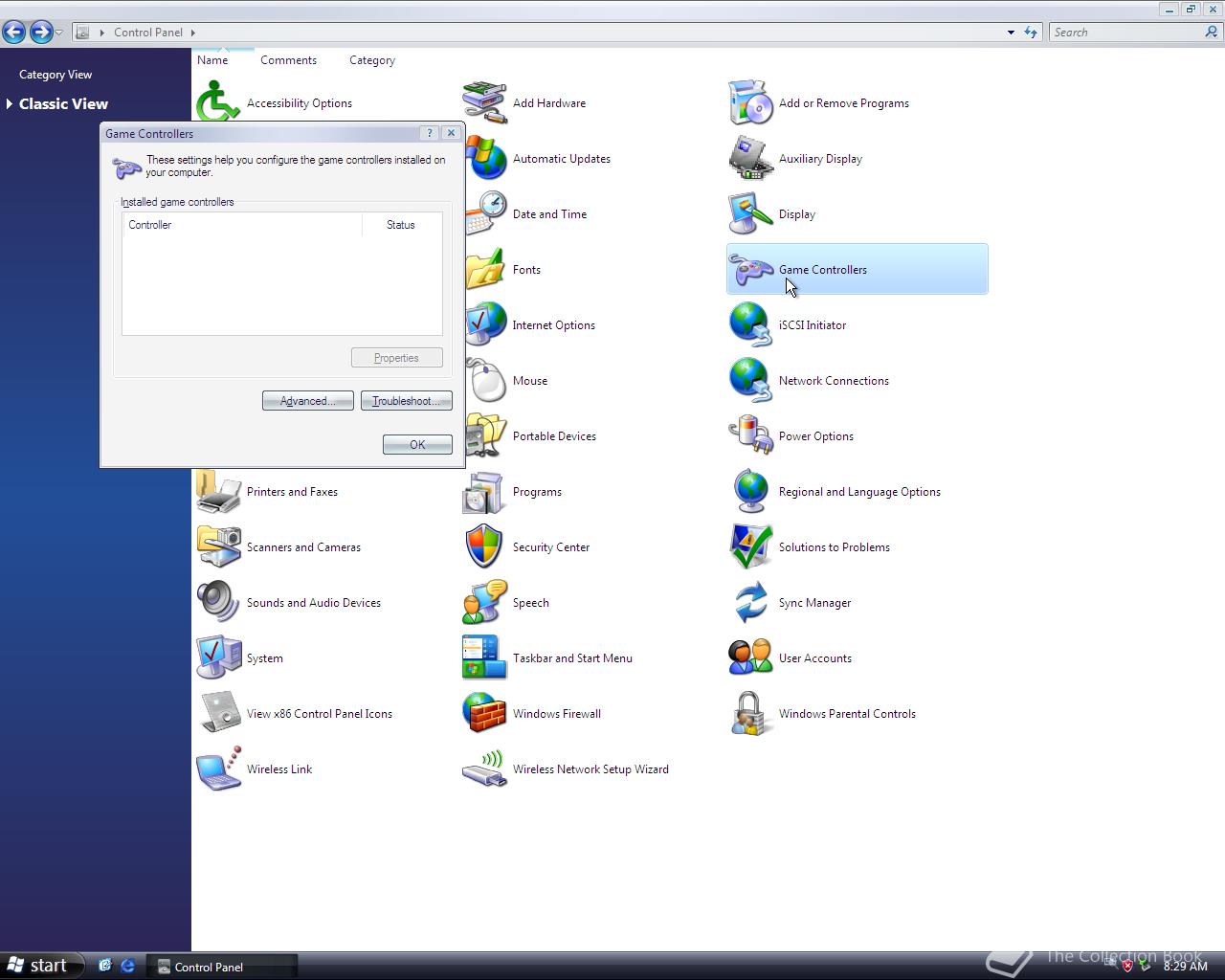Open the Speech icon
This screenshot has width=1225, height=980.
click(484, 603)
